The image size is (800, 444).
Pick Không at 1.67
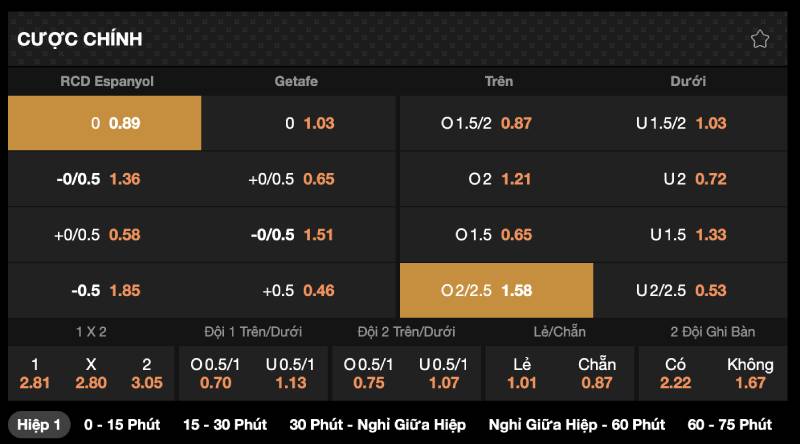coord(750,374)
